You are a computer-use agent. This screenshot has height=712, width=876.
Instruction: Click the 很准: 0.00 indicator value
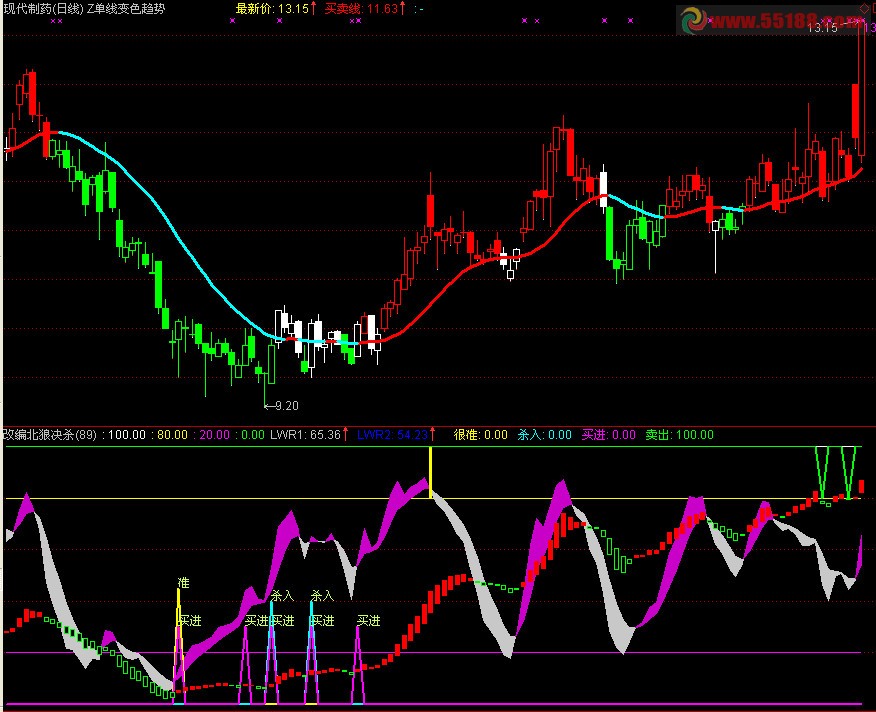coord(480,435)
